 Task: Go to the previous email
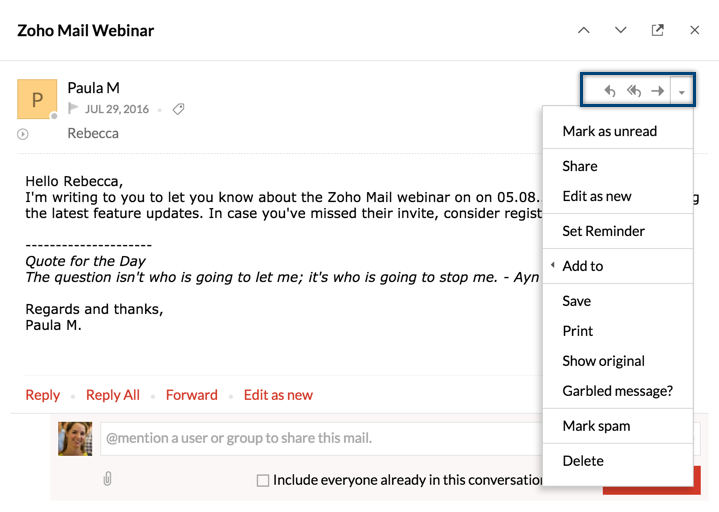click(584, 30)
